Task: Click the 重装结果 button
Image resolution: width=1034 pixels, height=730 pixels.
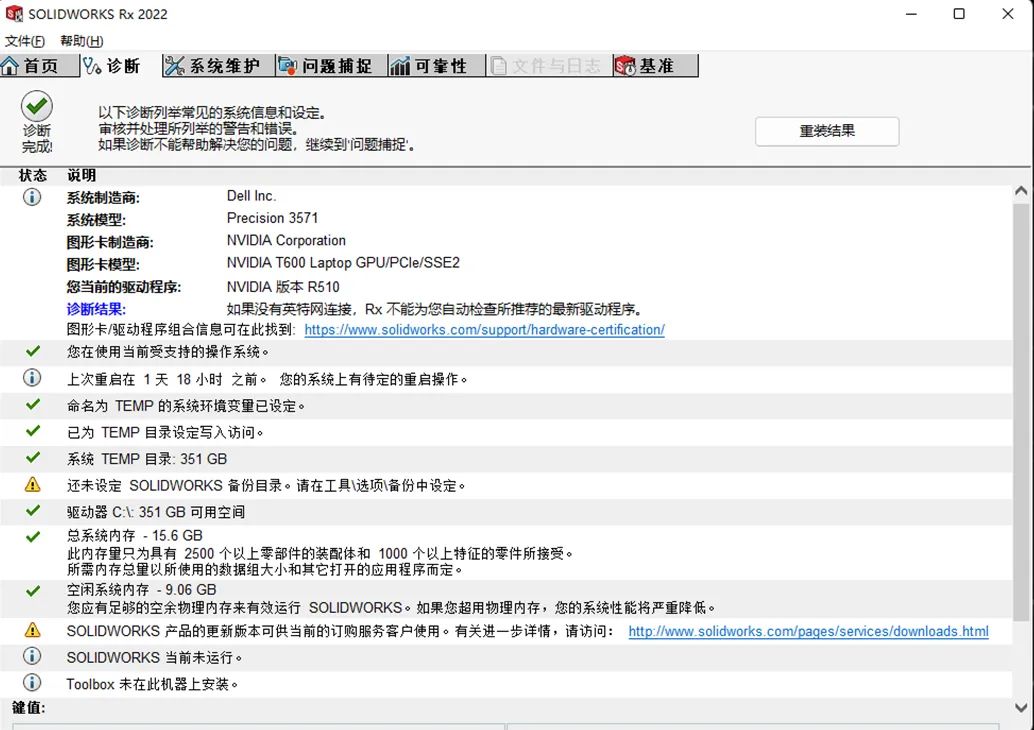Action: [x=827, y=131]
